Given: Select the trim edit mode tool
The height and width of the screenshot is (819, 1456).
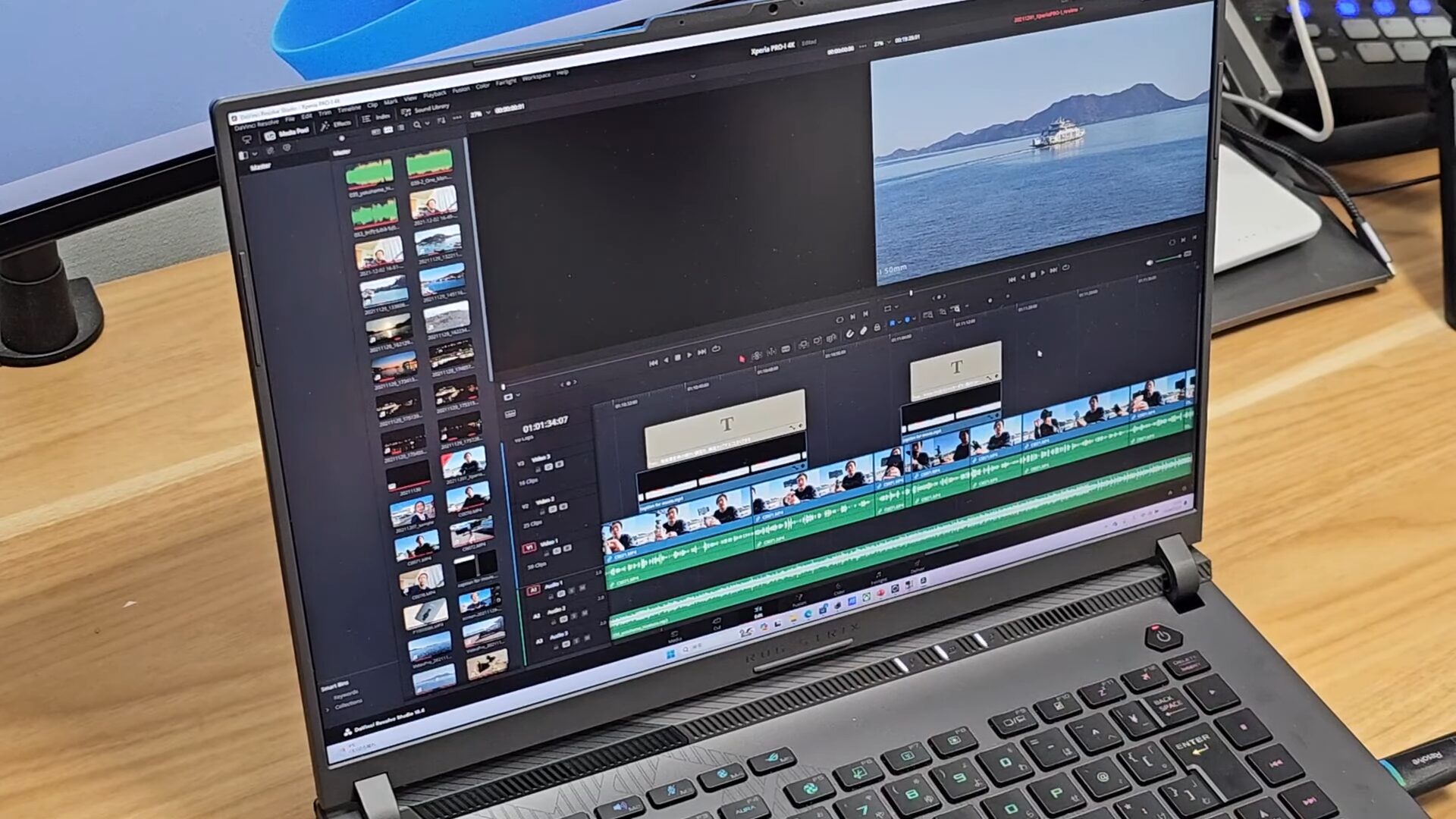Looking at the screenshot, I should (757, 356).
